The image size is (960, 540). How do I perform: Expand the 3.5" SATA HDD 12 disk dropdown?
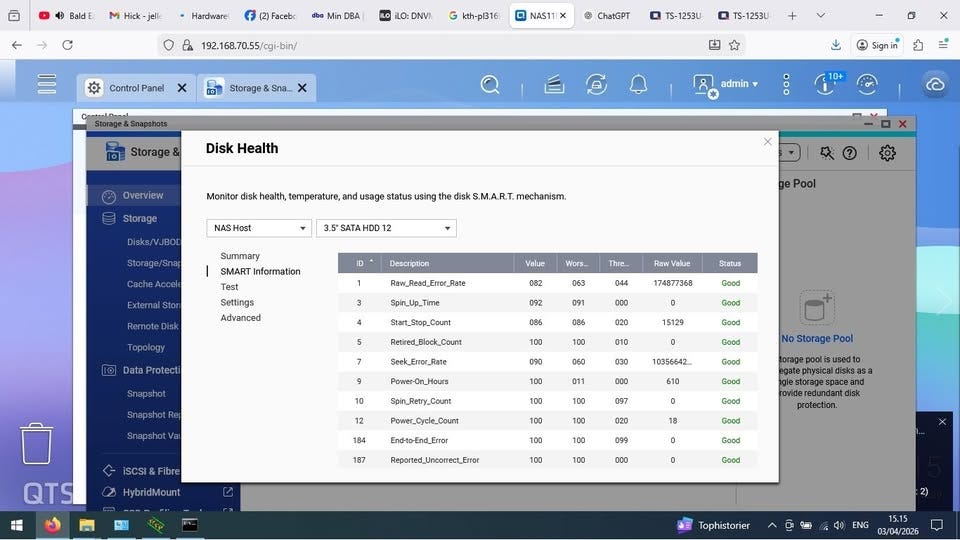click(x=386, y=228)
